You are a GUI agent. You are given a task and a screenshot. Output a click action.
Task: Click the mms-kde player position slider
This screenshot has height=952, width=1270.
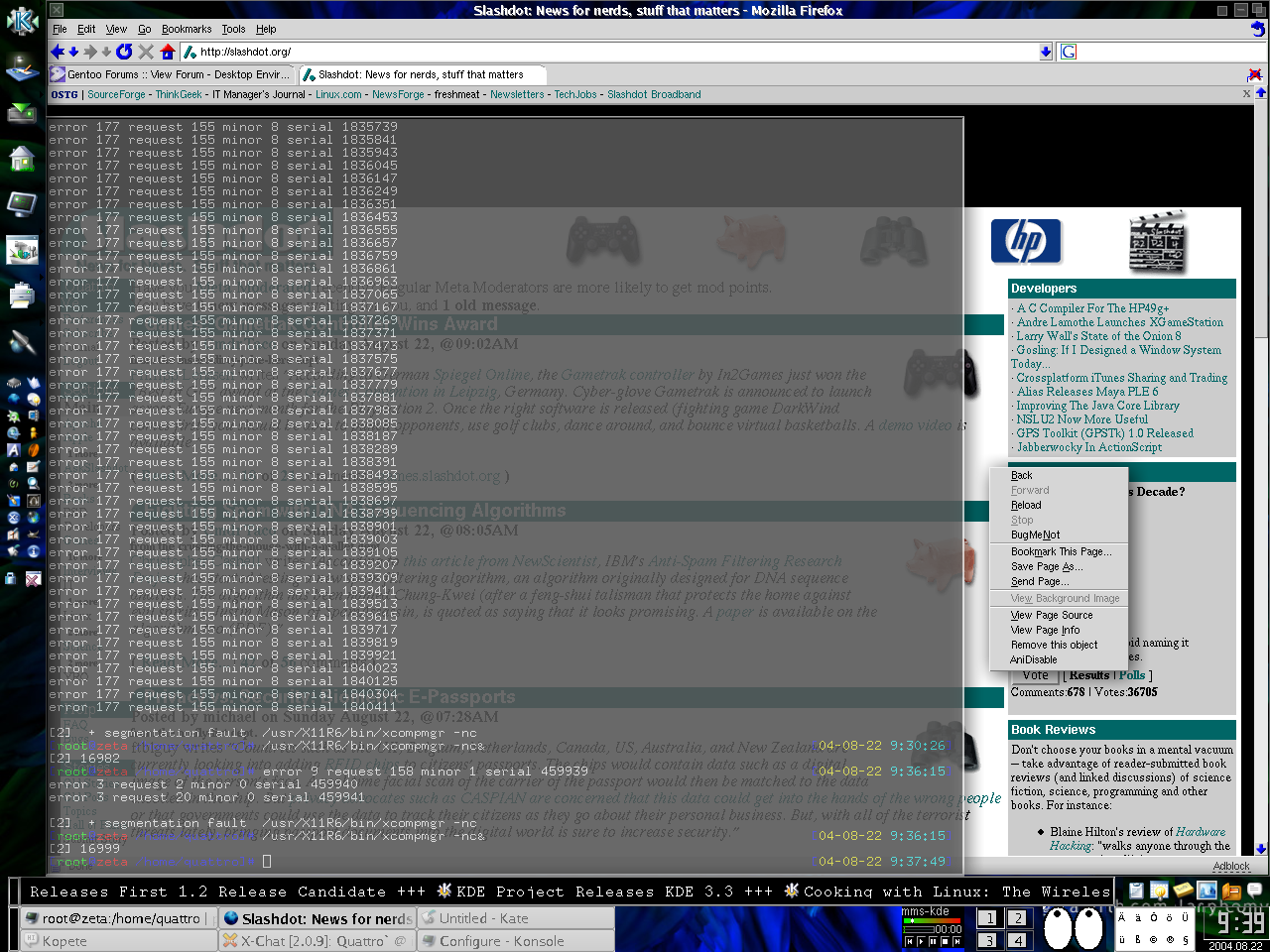click(918, 929)
